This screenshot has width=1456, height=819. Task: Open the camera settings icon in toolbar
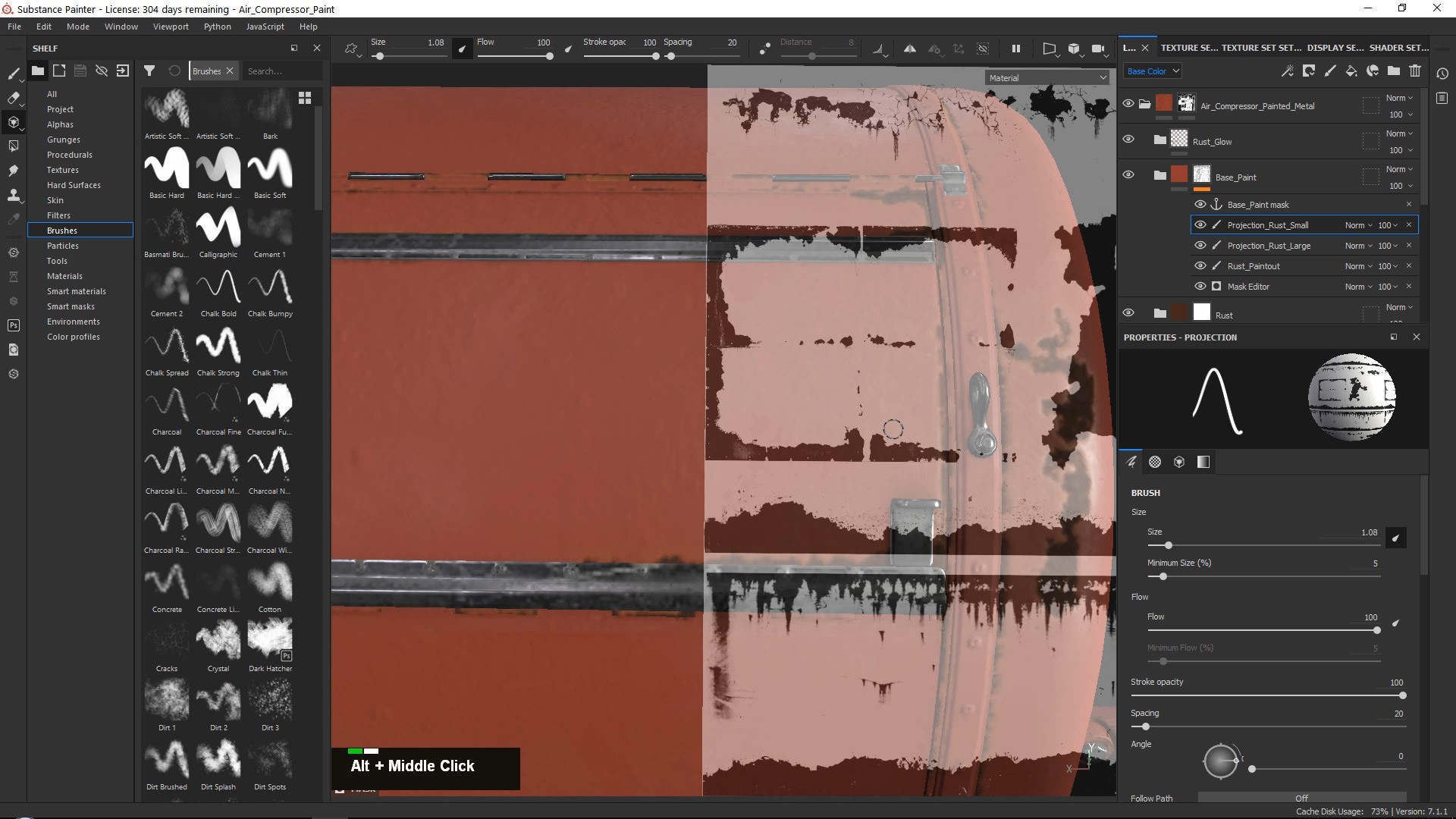1098,49
